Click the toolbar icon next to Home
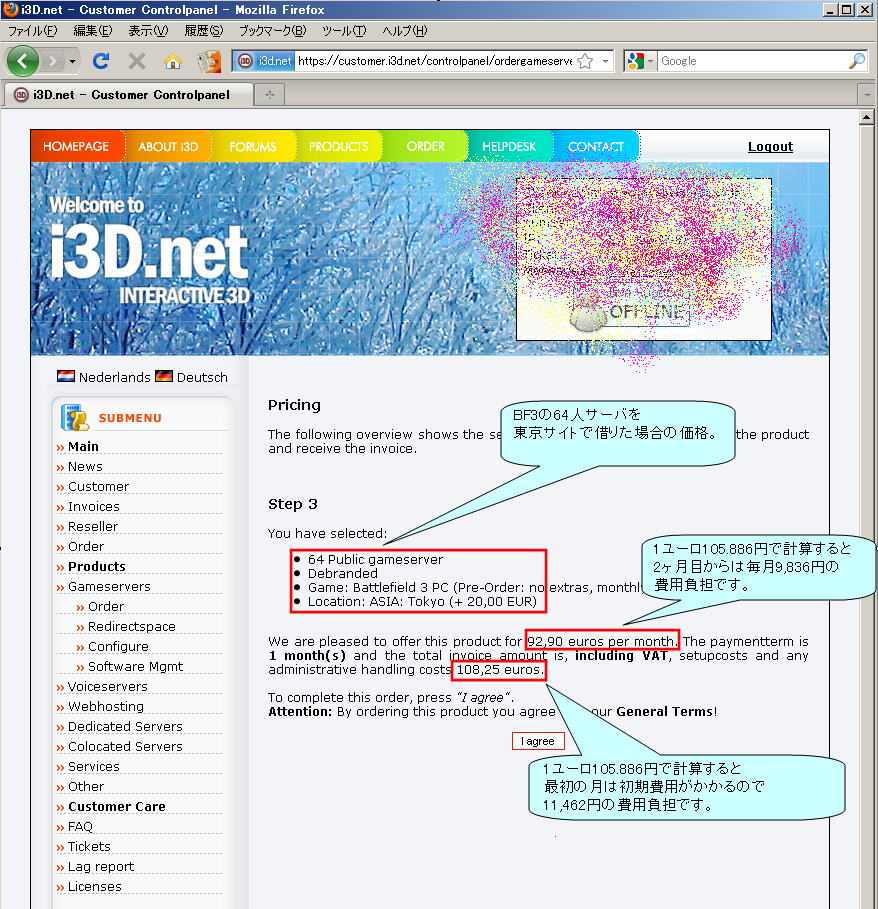Viewport: 878px width, 909px height. [x=209, y=61]
